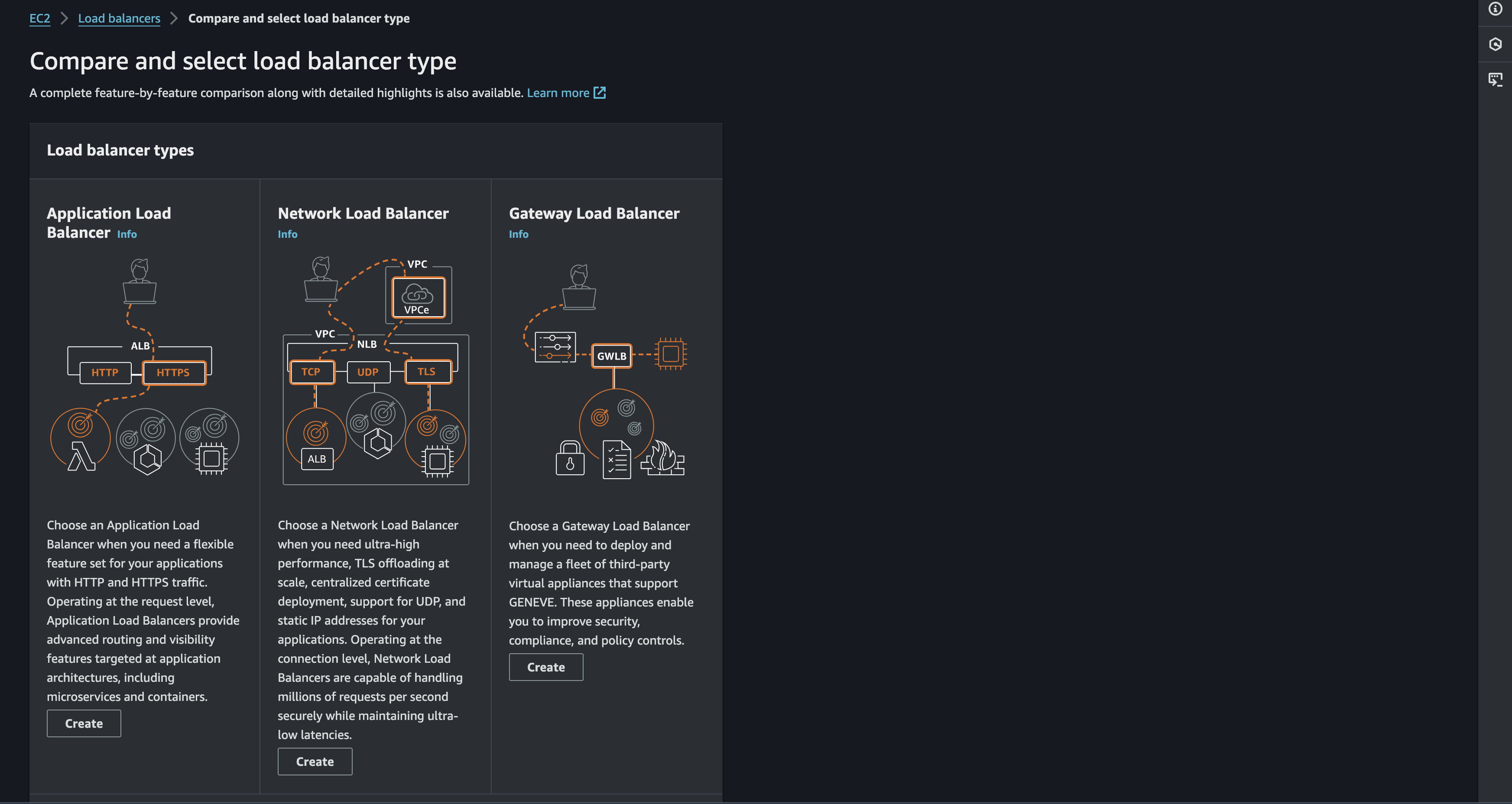Click the UDP box in NLB diagram
Image resolution: width=1512 pixels, height=804 pixels.
(368, 372)
